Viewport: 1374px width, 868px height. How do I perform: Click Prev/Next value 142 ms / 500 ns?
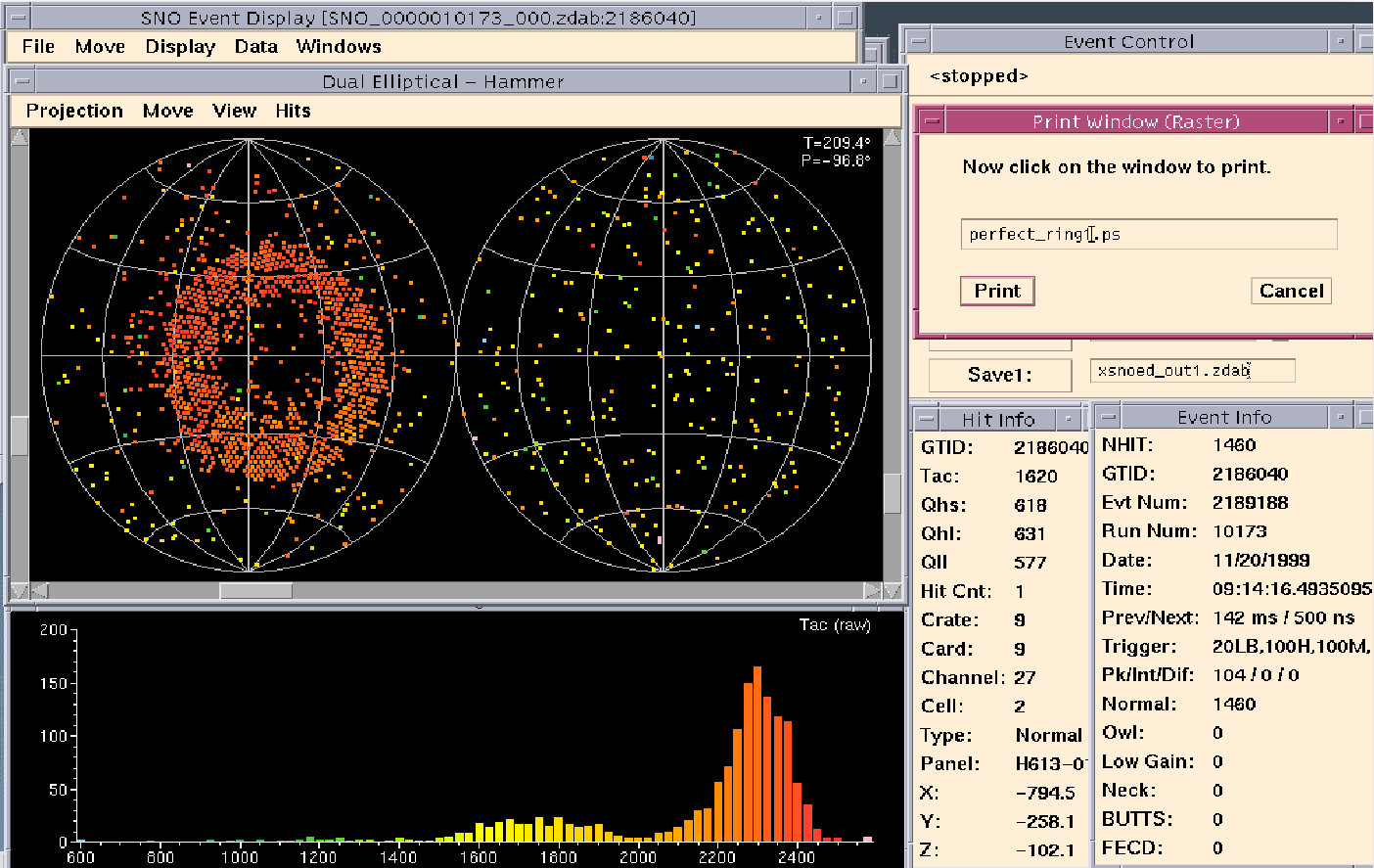tap(1283, 617)
